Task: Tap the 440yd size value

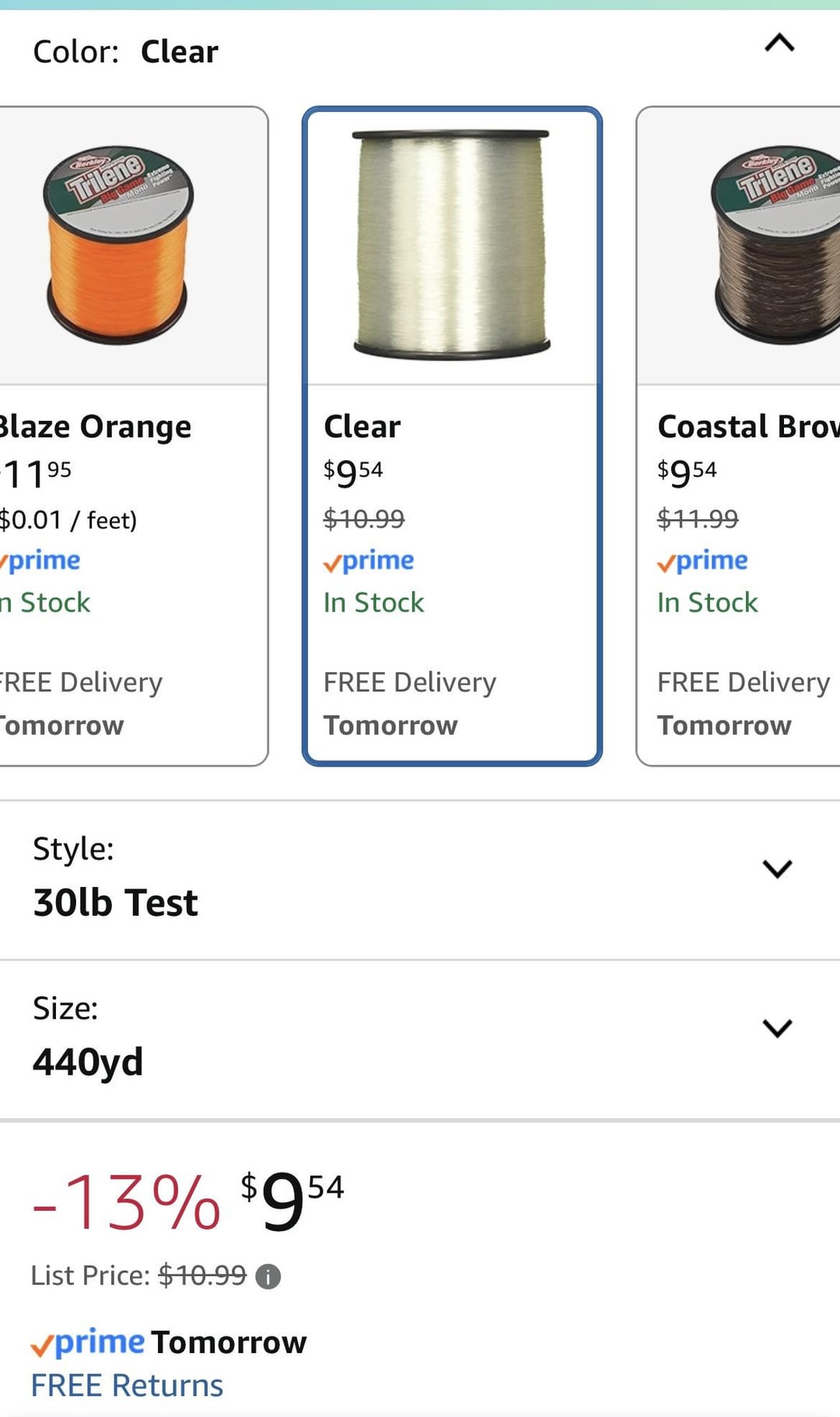Action: click(x=88, y=1061)
